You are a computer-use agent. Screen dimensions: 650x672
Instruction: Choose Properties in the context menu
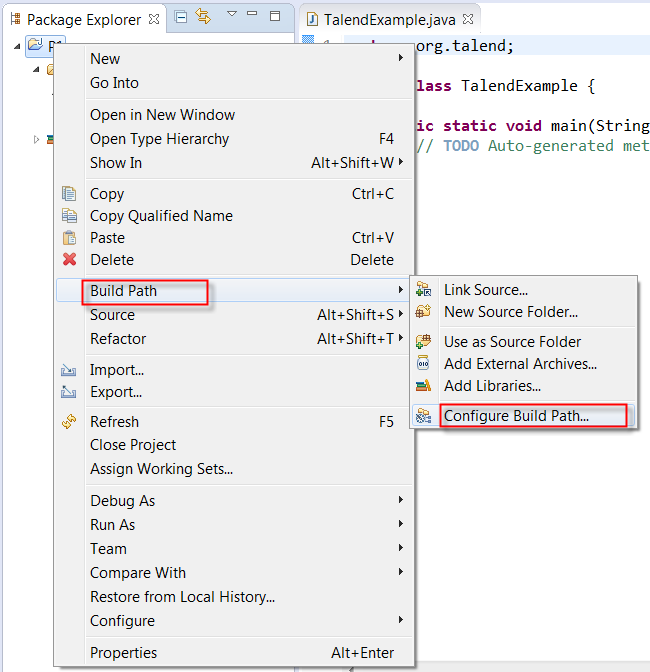pos(124,653)
